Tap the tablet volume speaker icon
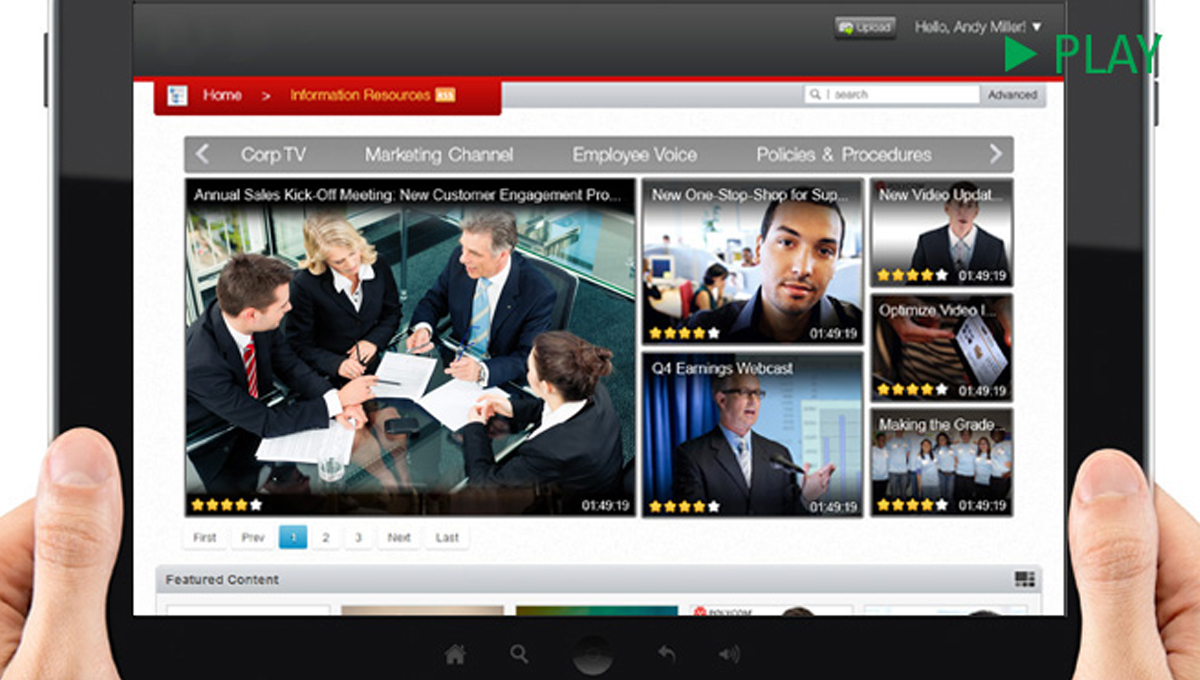Viewport: 1200px width, 680px height. 729,655
